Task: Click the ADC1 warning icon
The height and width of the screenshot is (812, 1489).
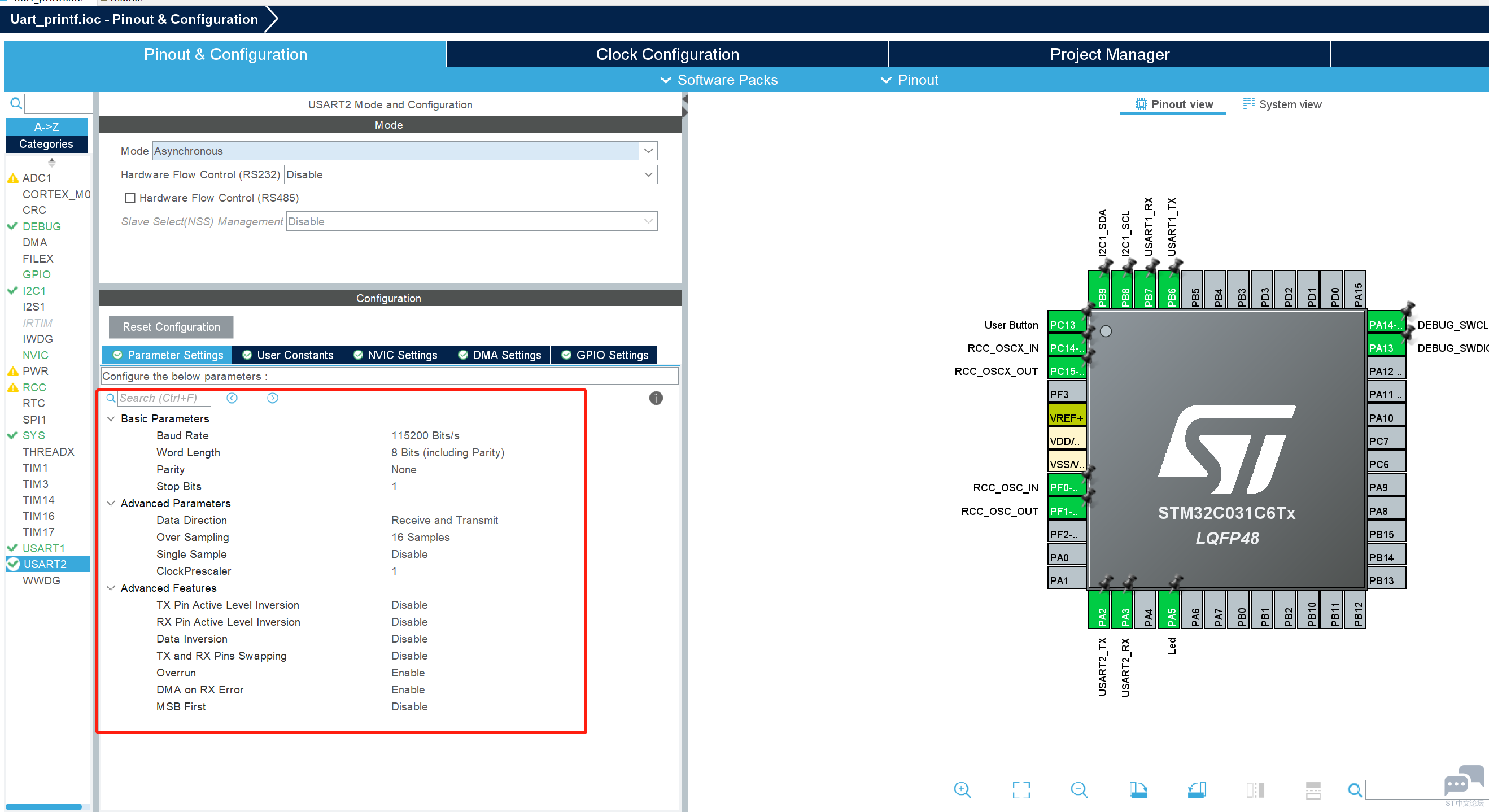Action: pos(13,178)
